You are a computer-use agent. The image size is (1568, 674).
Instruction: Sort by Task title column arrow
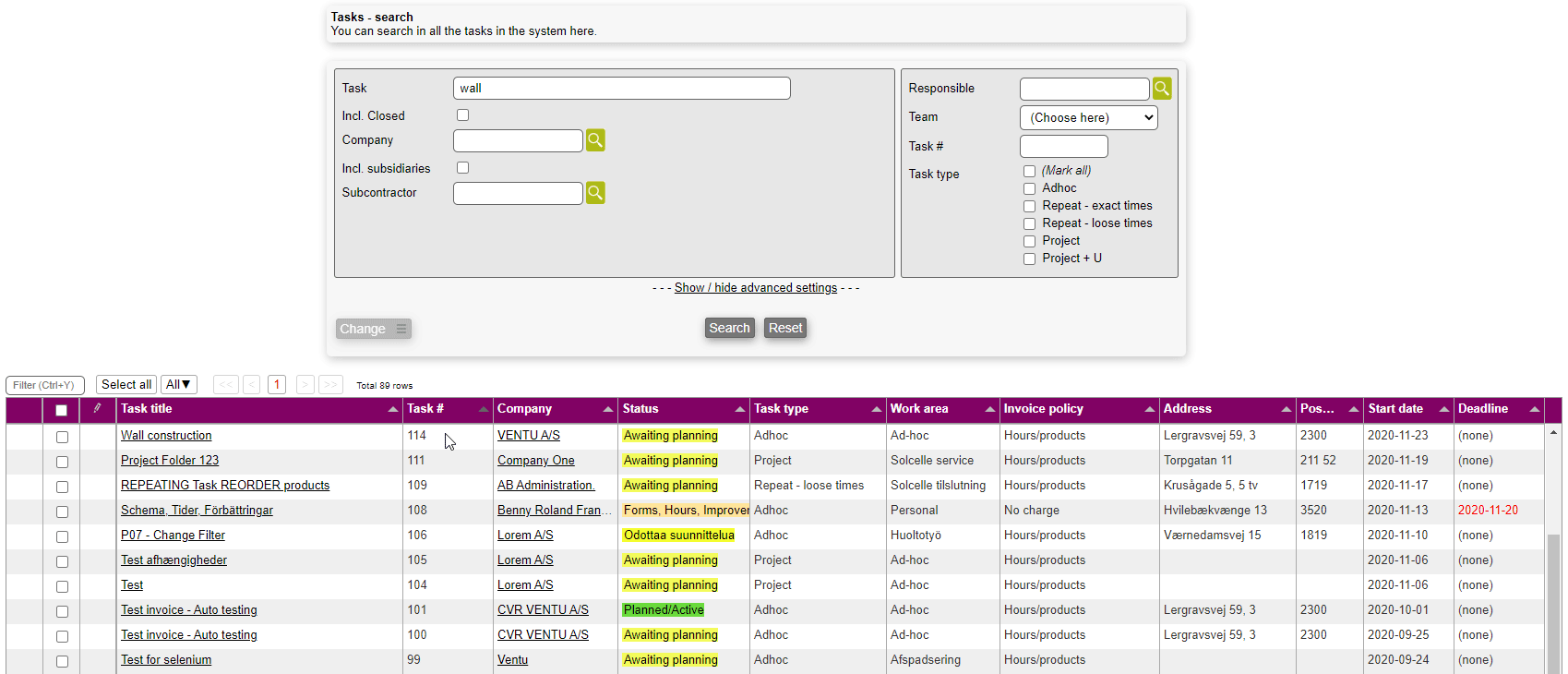(x=392, y=410)
